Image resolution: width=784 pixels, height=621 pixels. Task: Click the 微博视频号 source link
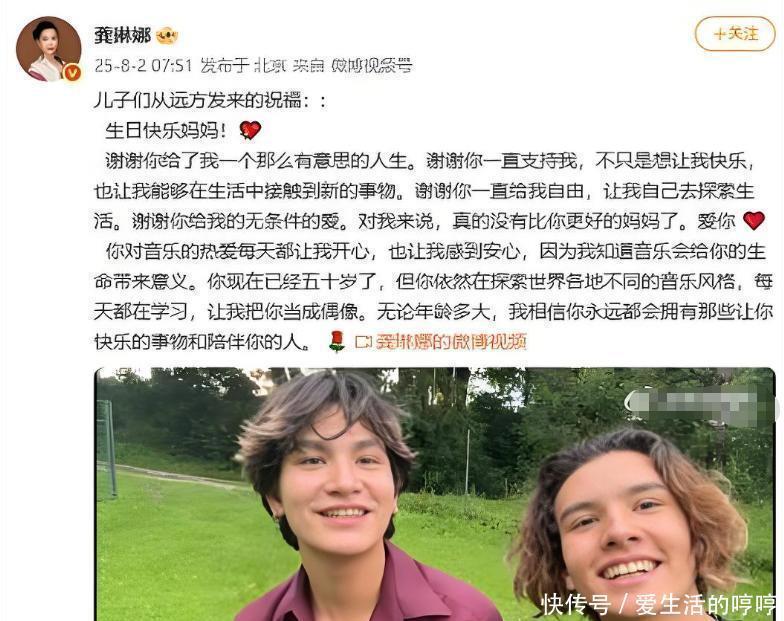coord(372,66)
